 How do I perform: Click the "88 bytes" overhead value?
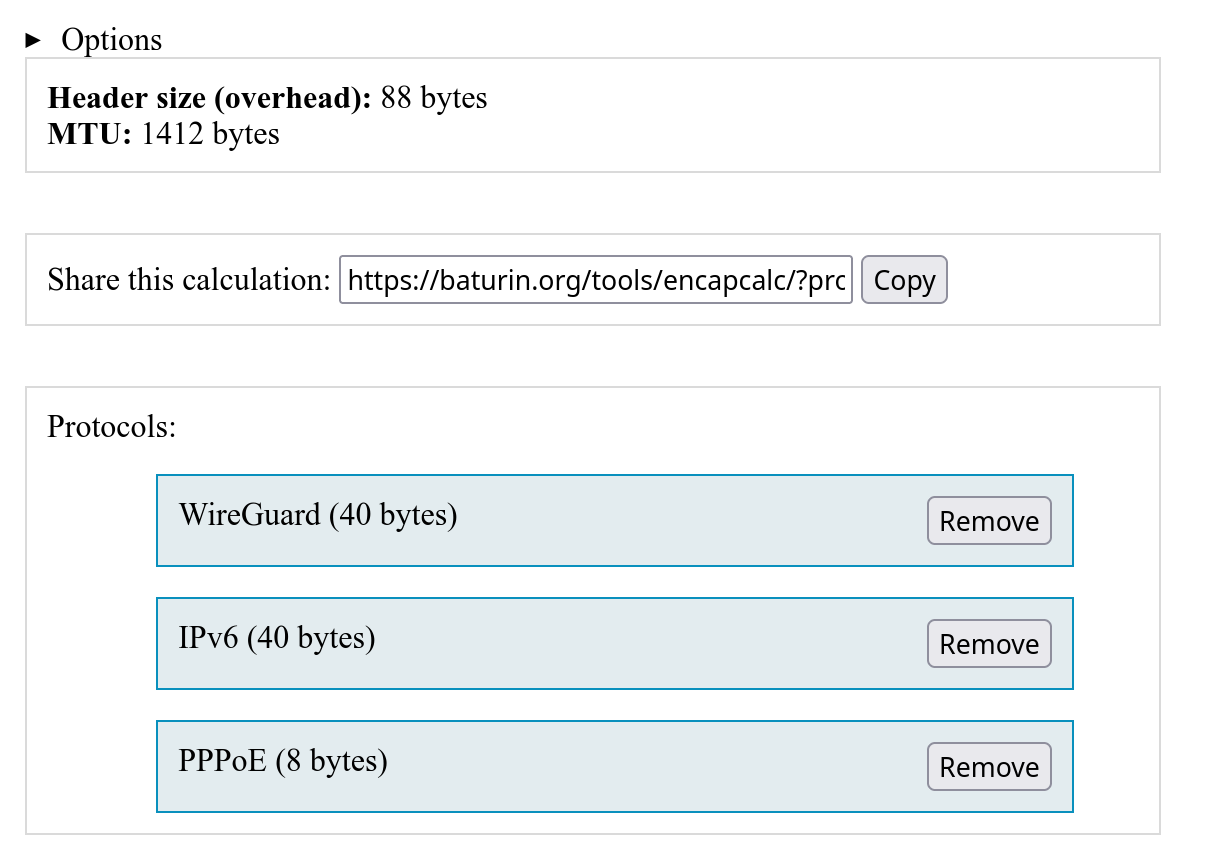434,98
